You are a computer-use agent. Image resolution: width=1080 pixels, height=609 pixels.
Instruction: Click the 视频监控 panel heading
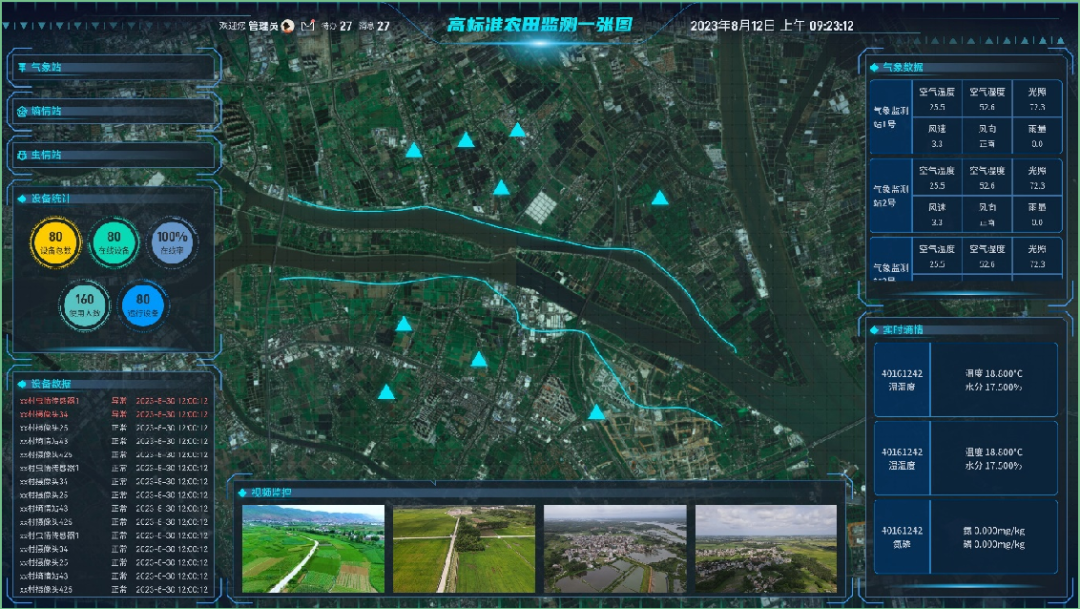270,492
